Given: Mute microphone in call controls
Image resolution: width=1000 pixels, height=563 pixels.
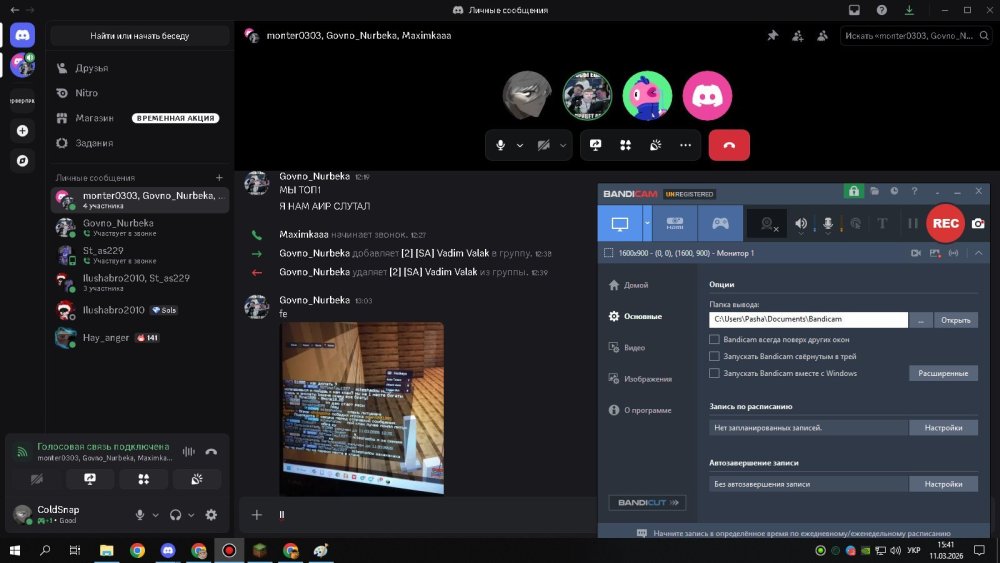Looking at the screenshot, I should (501, 145).
